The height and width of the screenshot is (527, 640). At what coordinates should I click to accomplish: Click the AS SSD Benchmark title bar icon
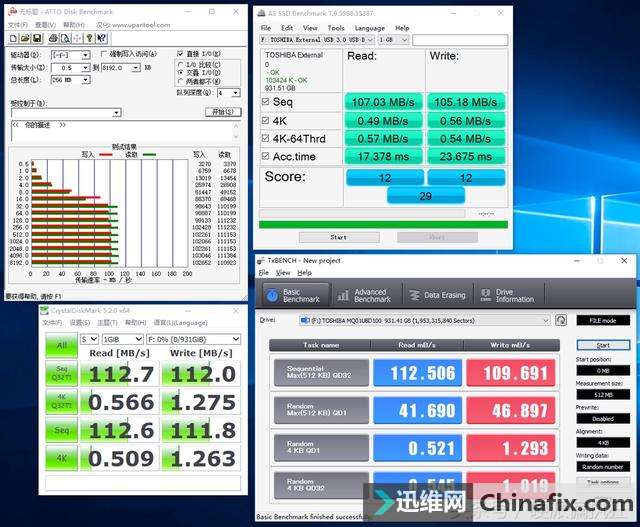point(262,13)
